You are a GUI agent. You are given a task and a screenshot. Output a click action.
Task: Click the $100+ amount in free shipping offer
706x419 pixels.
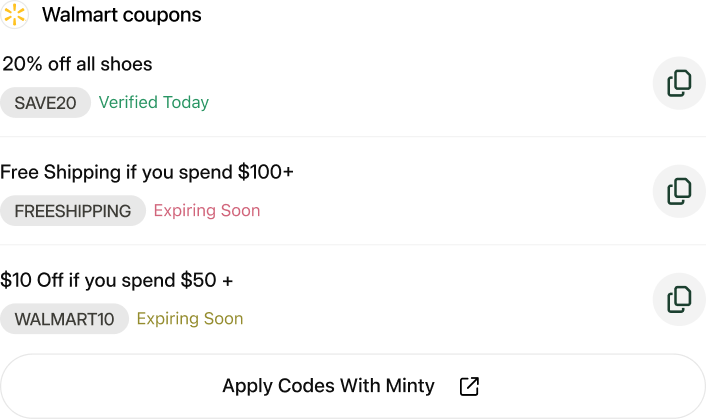click(266, 172)
